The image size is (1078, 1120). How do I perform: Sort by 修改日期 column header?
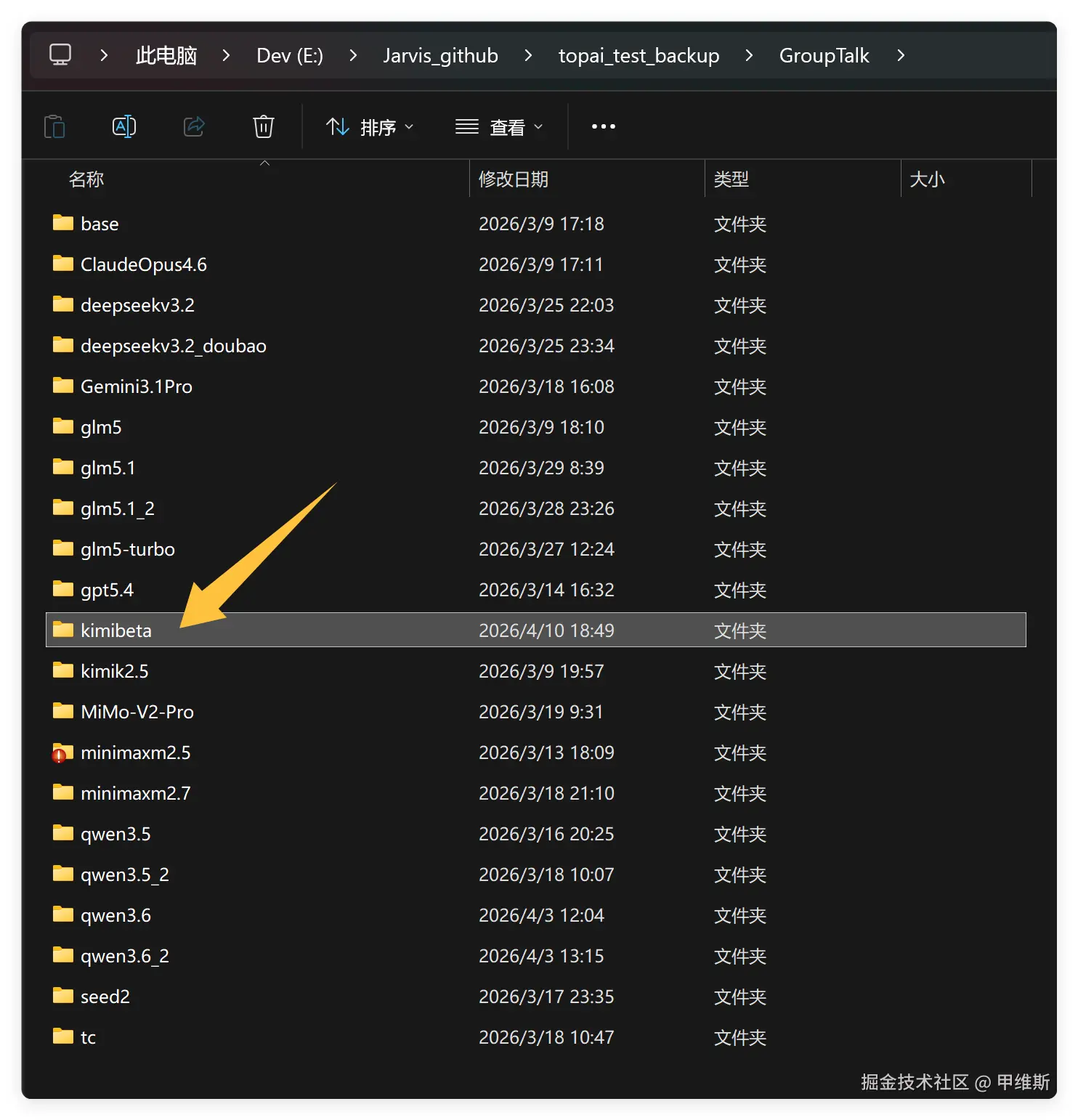pos(514,179)
